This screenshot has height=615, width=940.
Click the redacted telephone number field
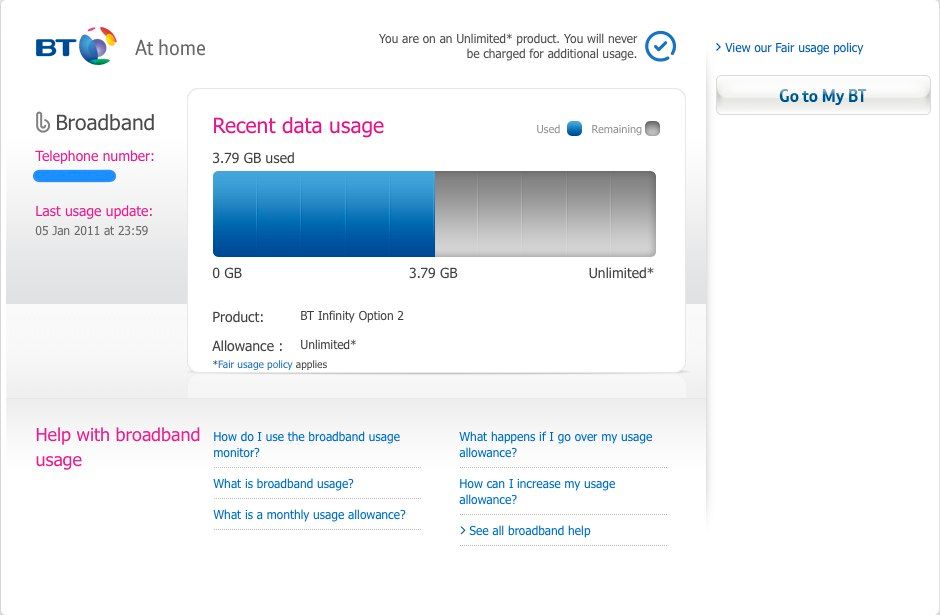click(75, 176)
